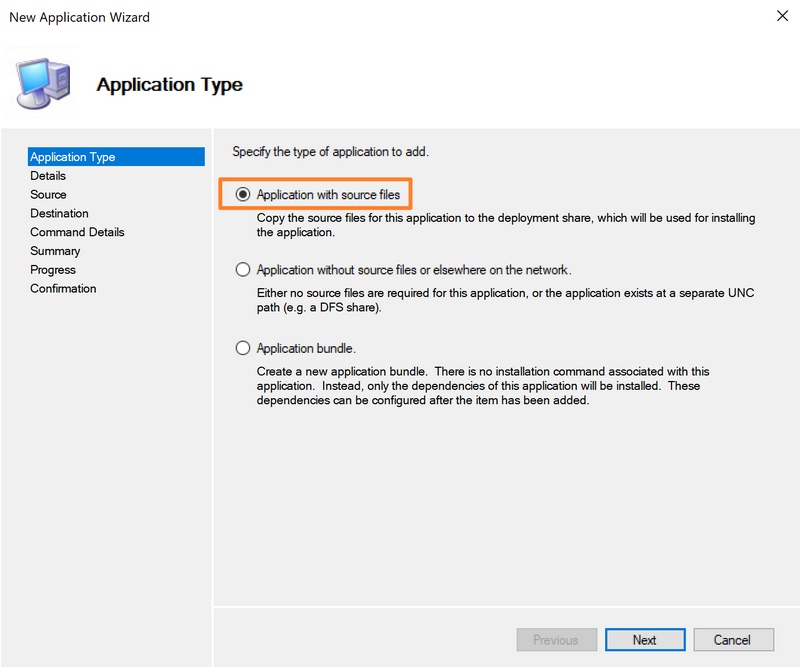Jump to the Destination wizard step
This screenshot has width=800, height=667.
59,213
